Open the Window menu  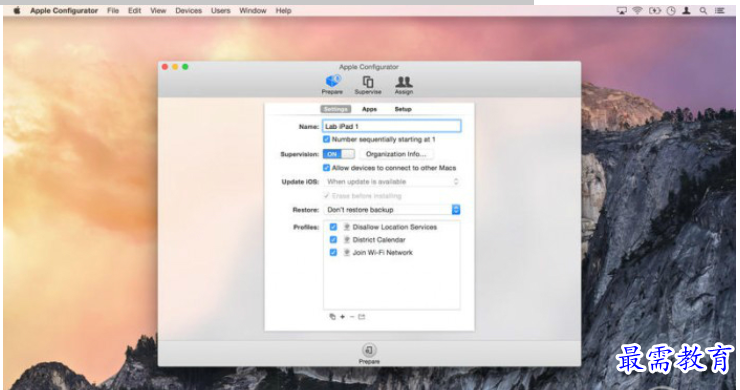pyautogui.click(x=252, y=10)
